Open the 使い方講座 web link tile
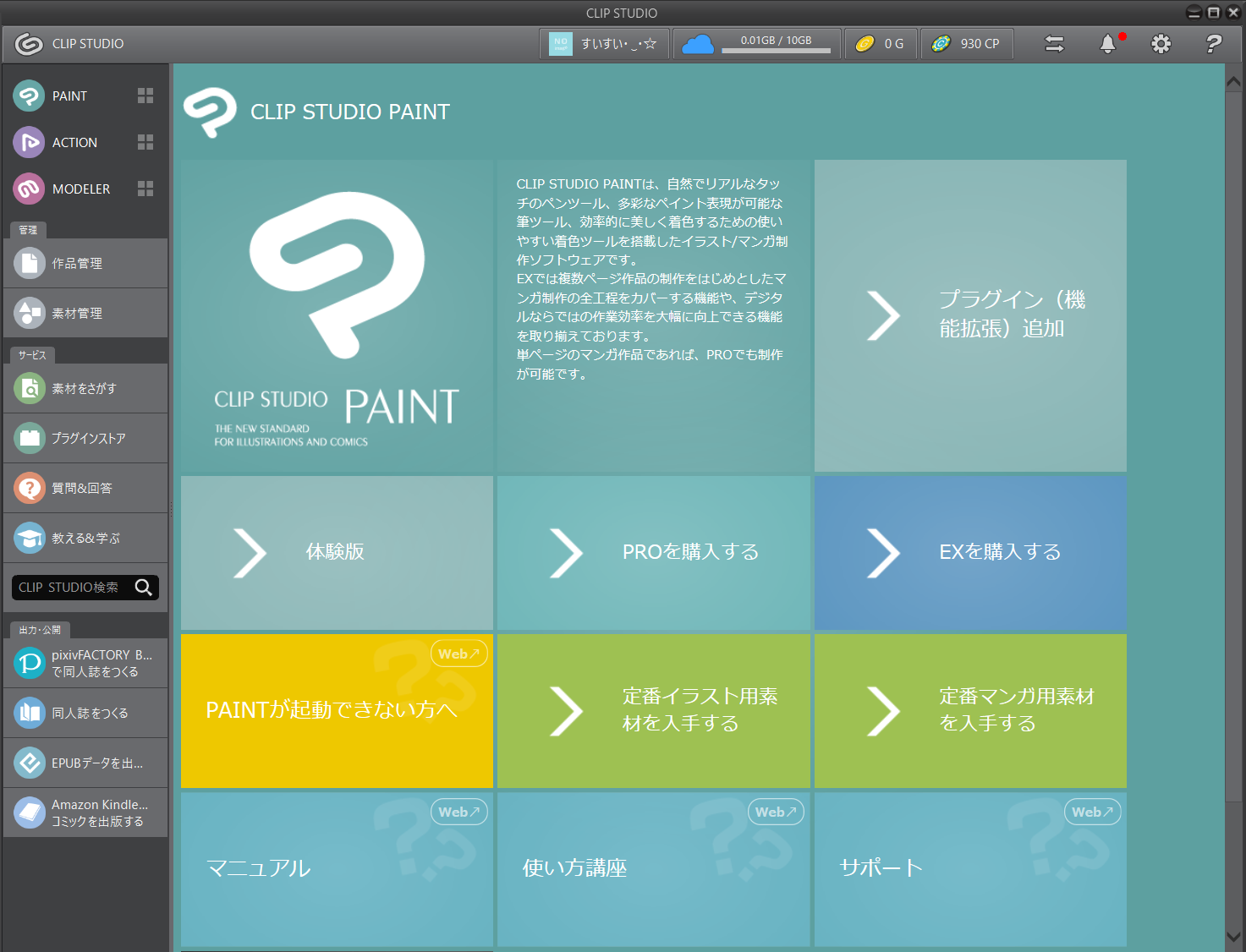1246x952 pixels. click(x=654, y=869)
